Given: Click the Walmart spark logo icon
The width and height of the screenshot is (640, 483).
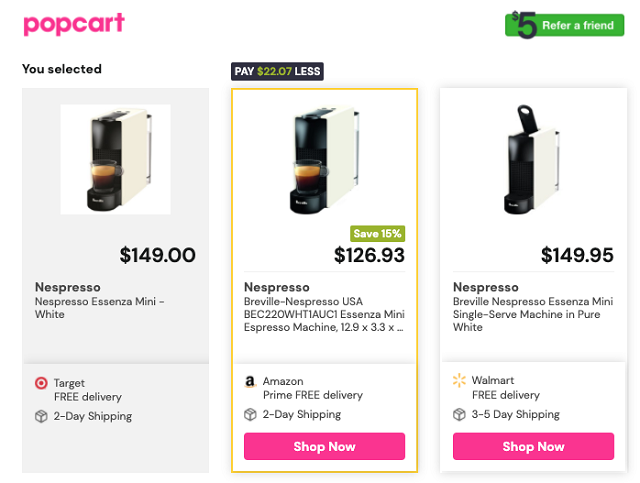Looking at the screenshot, I should (x=459, y=381).
